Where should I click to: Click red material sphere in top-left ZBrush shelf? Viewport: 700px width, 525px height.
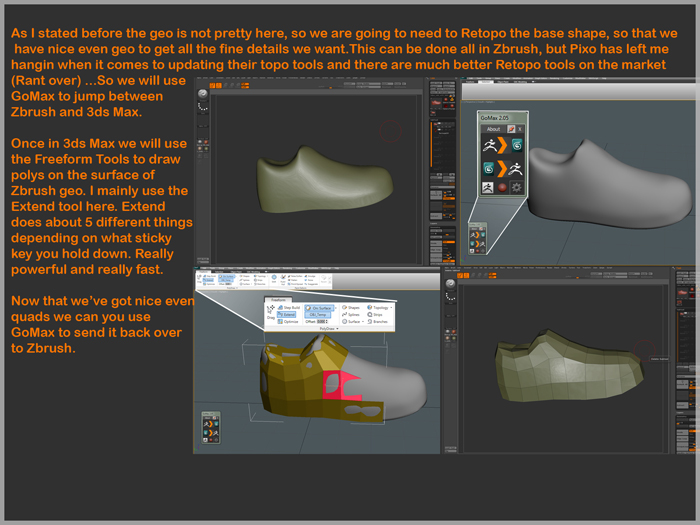(x=206, y=142)
